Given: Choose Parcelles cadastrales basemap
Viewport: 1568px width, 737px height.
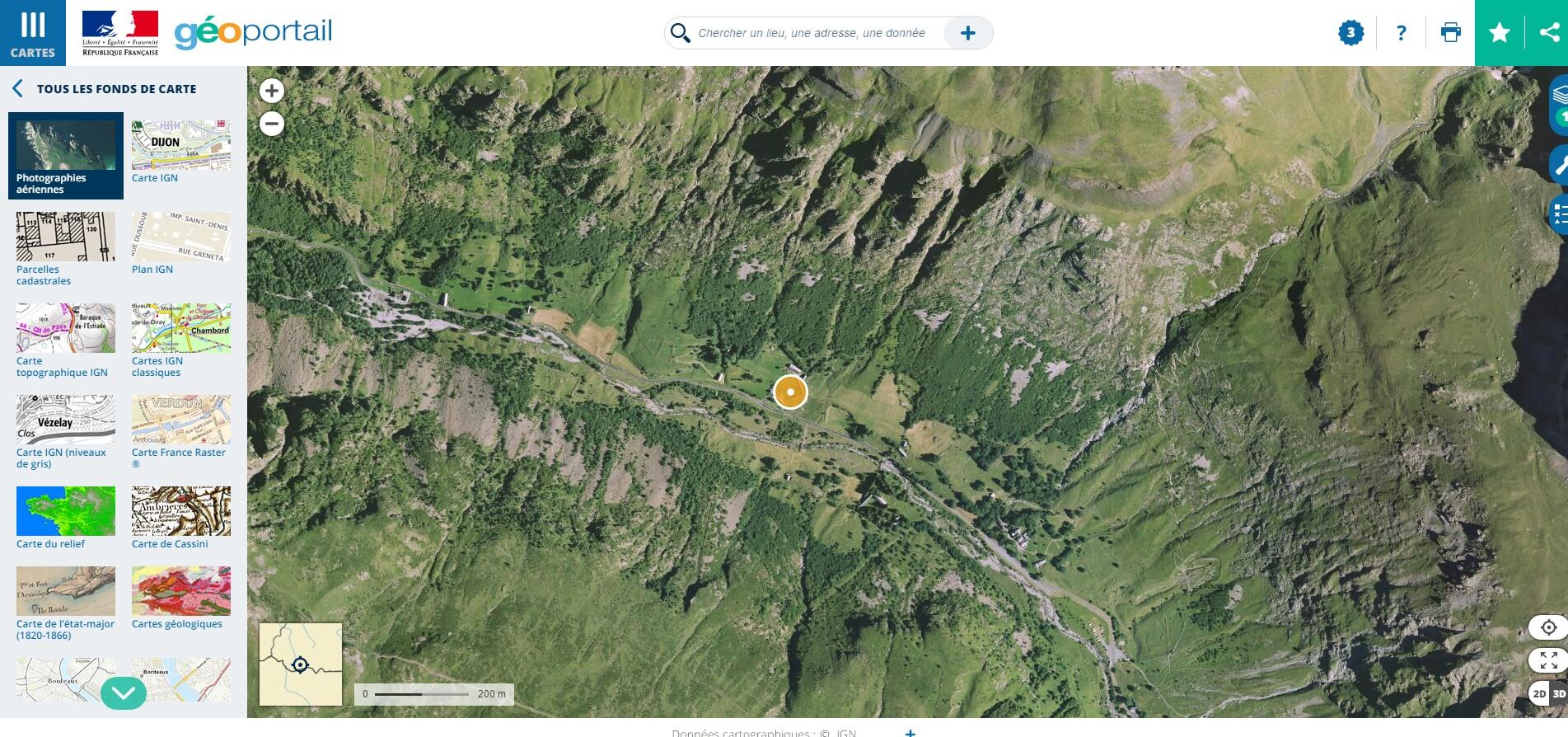Looking at the screenshot, I should point(66,247).
